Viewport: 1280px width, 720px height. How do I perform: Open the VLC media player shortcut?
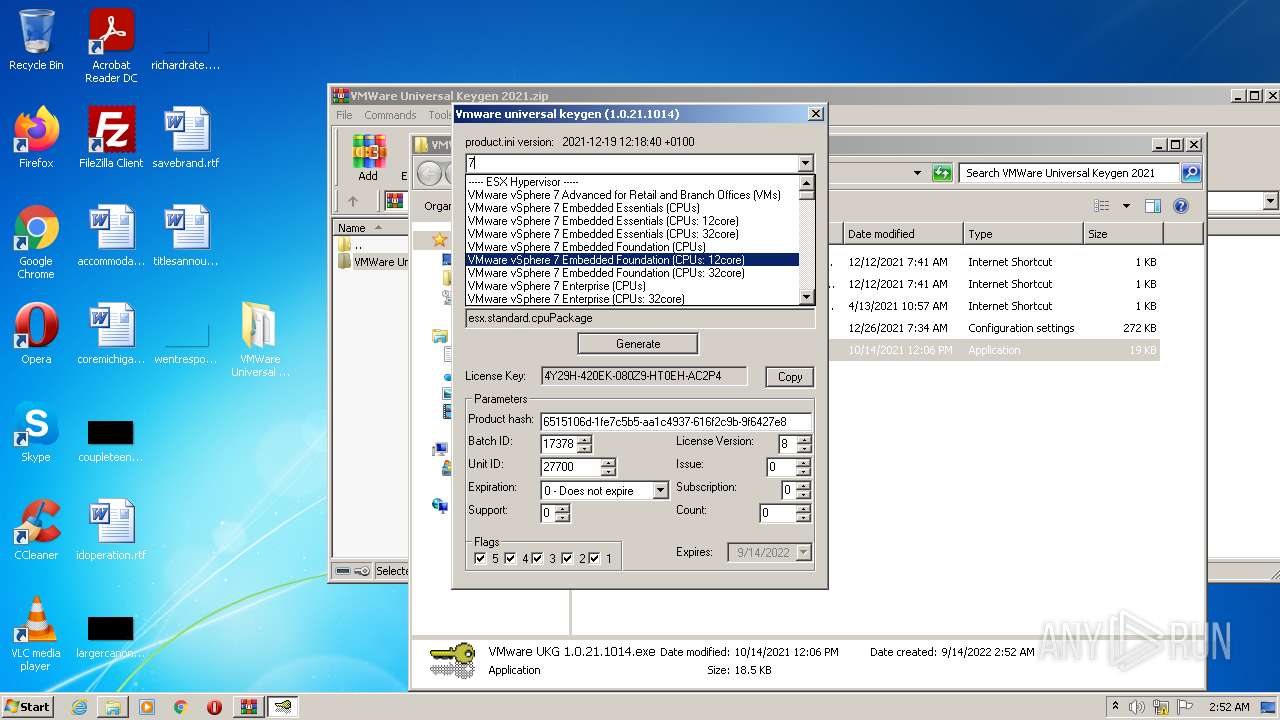point(36,634)
